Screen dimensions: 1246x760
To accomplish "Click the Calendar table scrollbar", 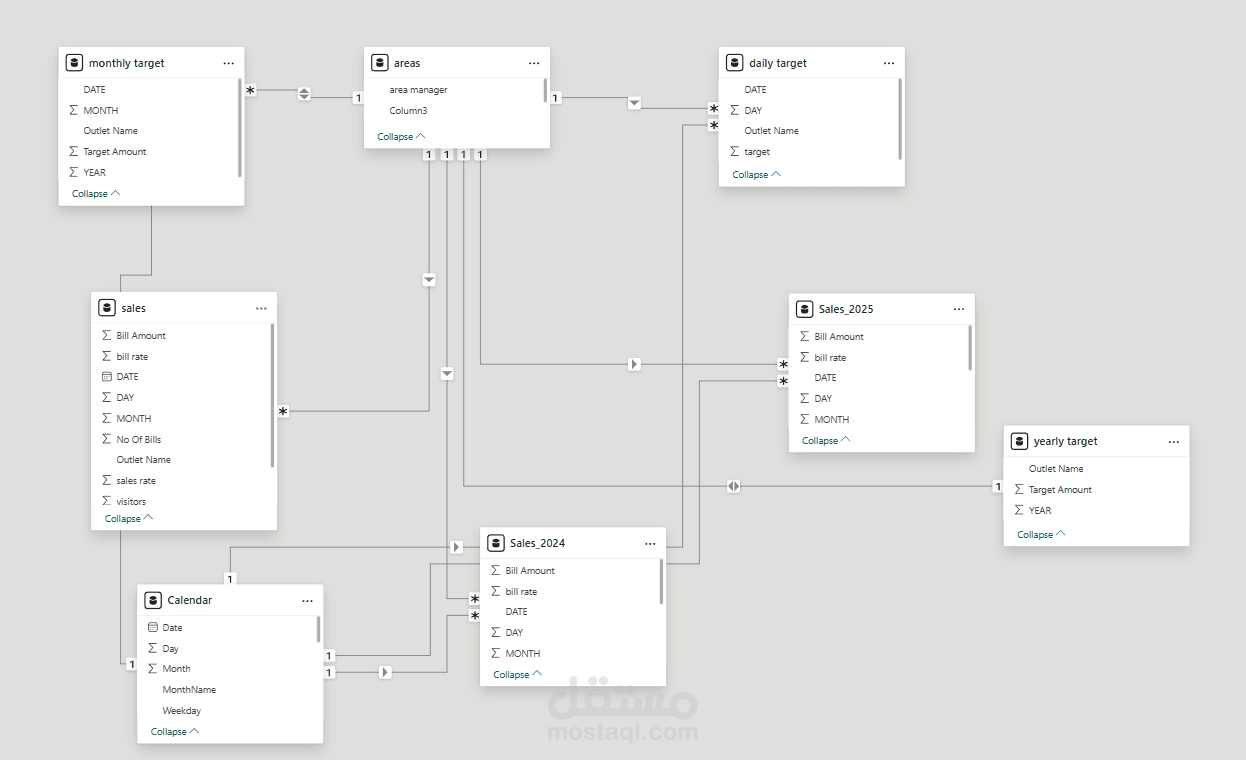I will 319,629.
